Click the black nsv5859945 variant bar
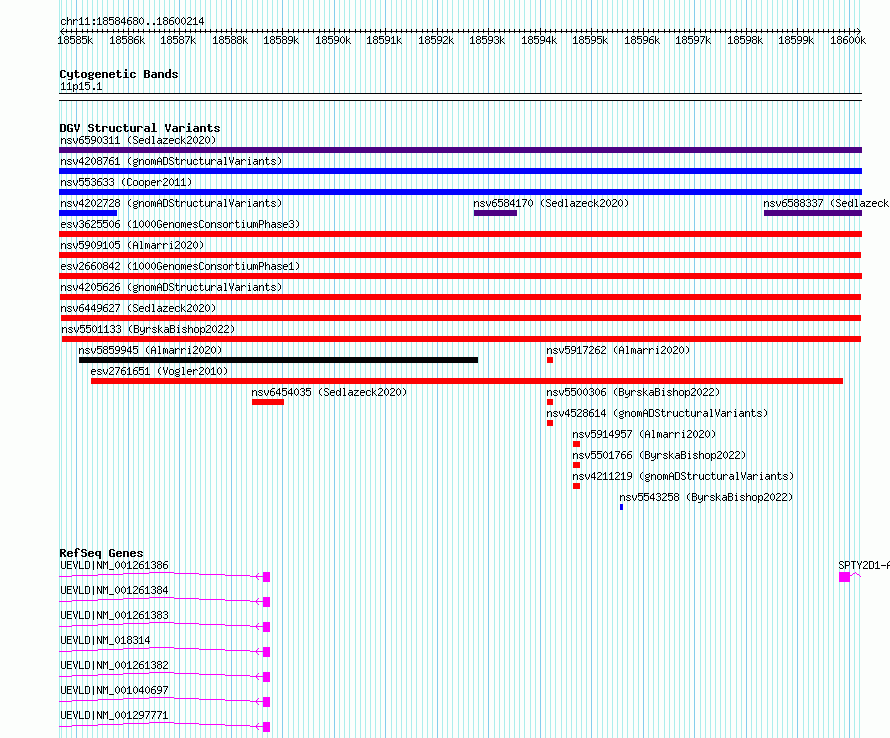890x738 pixels. (278, 360)
